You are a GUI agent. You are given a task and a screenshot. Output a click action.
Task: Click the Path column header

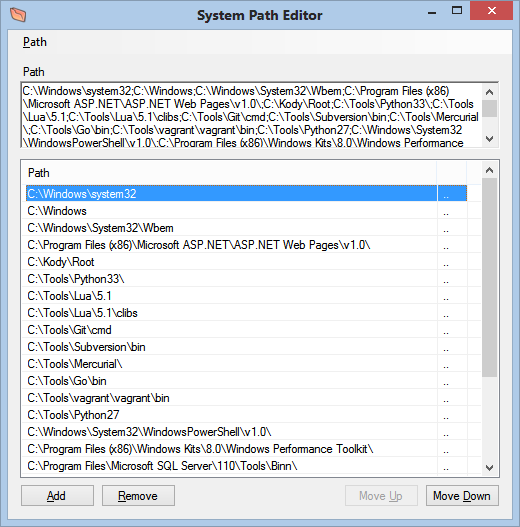pyautogui.click(x=229, y=173)
